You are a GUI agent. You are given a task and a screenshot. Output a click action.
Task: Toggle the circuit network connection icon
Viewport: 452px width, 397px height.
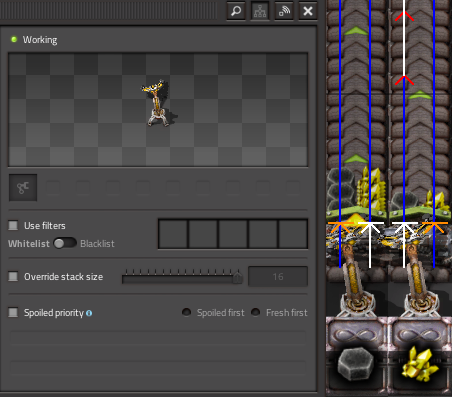[x=260, y=11]
